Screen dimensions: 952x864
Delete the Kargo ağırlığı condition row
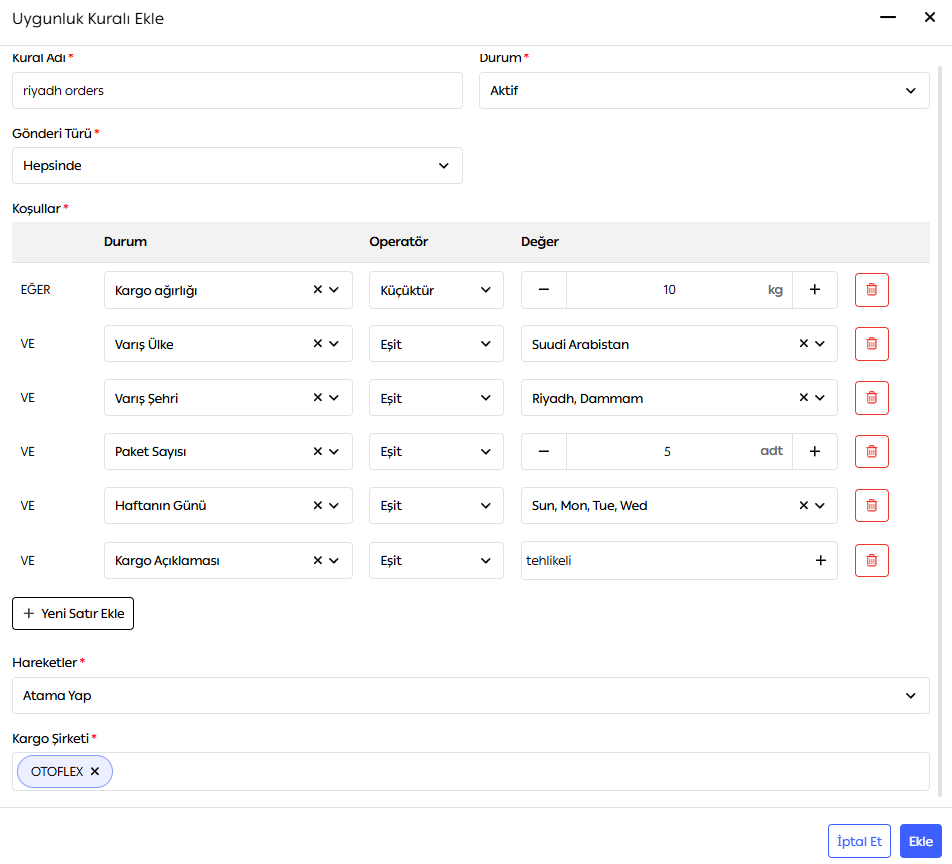871,290
